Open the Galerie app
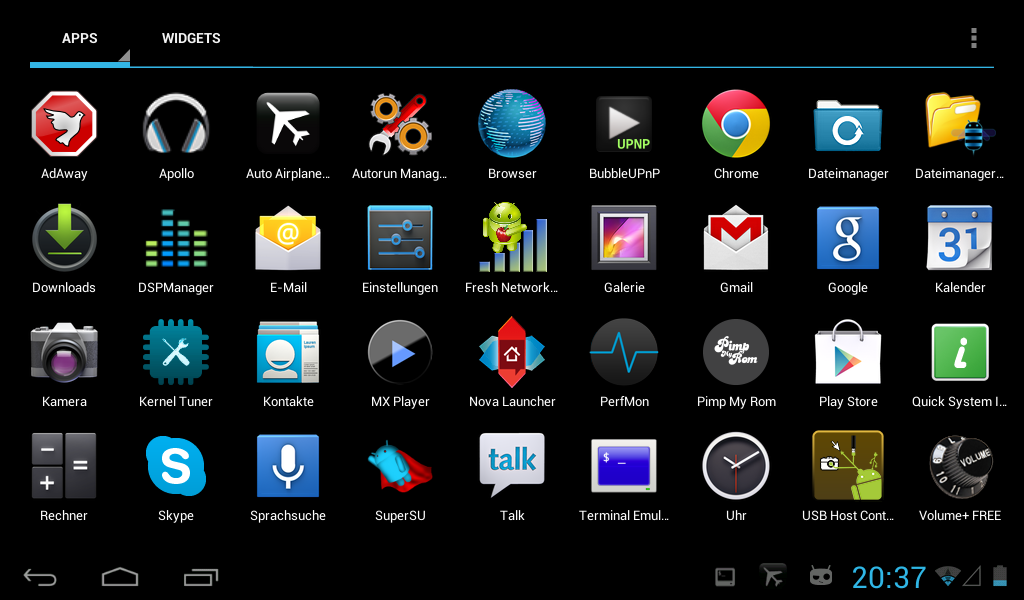 (x=624, y=238)
